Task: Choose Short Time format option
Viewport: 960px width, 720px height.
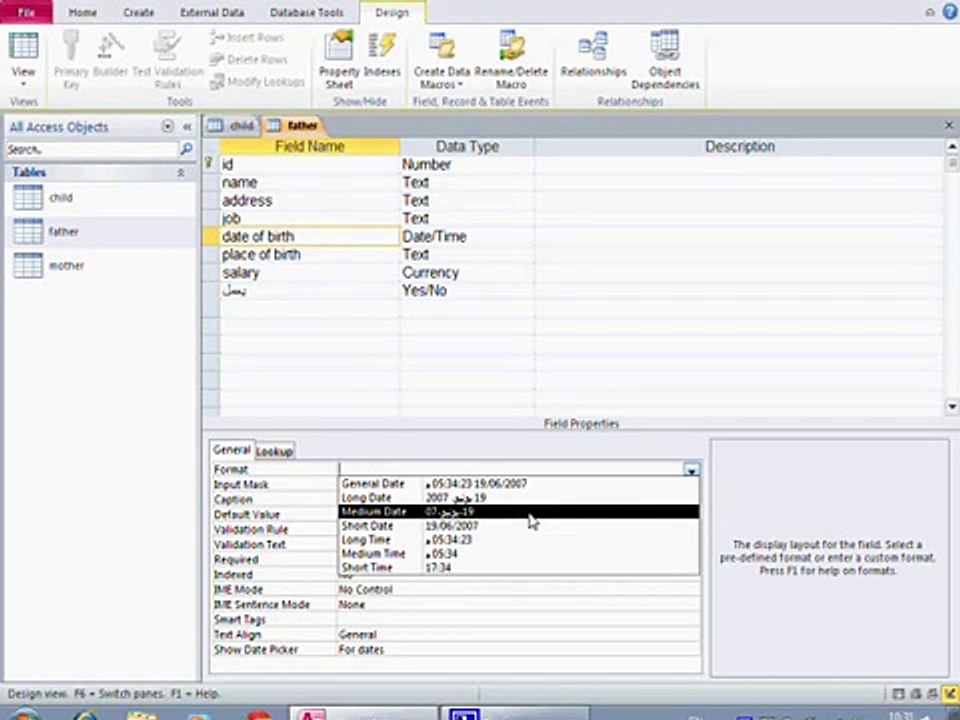Action: tap(519, 568)
